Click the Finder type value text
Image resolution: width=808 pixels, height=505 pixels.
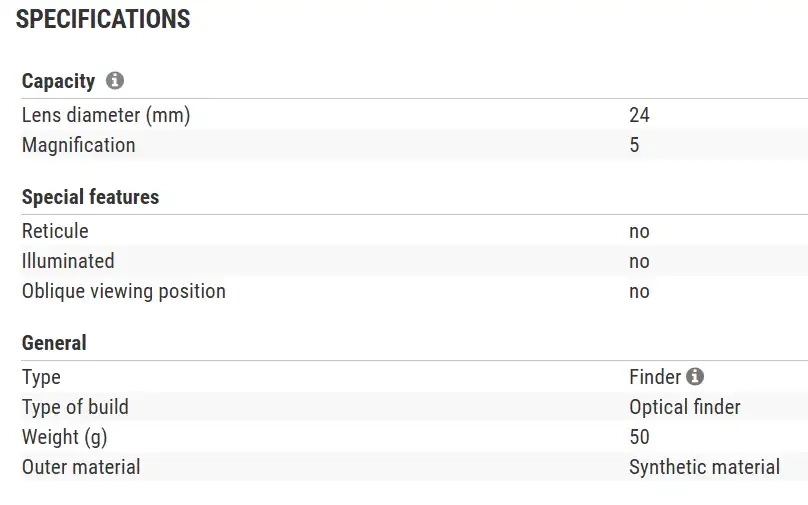click(x=655, y=377)
